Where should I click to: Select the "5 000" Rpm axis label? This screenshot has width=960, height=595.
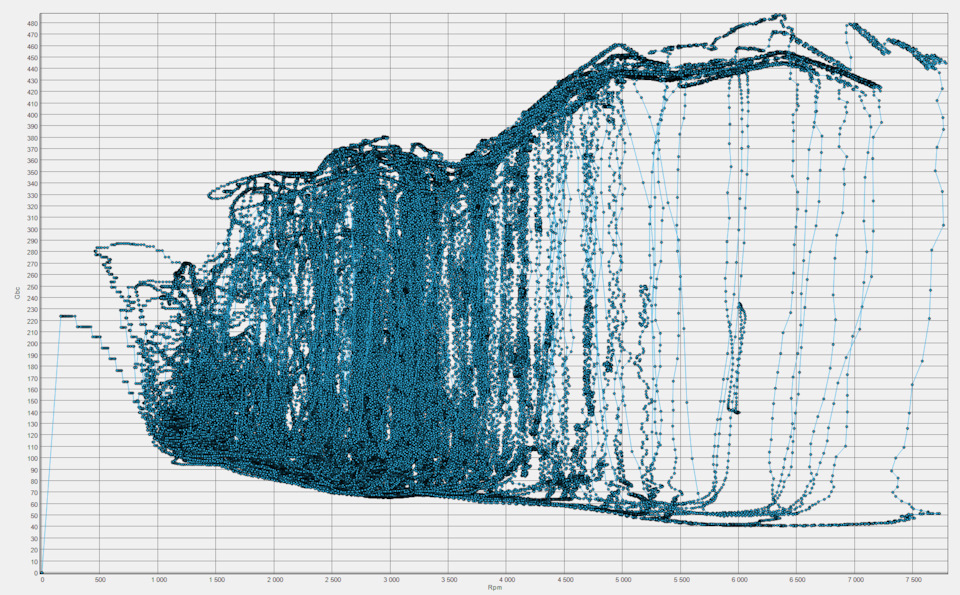pyautogui.click(x=623, y=579)
